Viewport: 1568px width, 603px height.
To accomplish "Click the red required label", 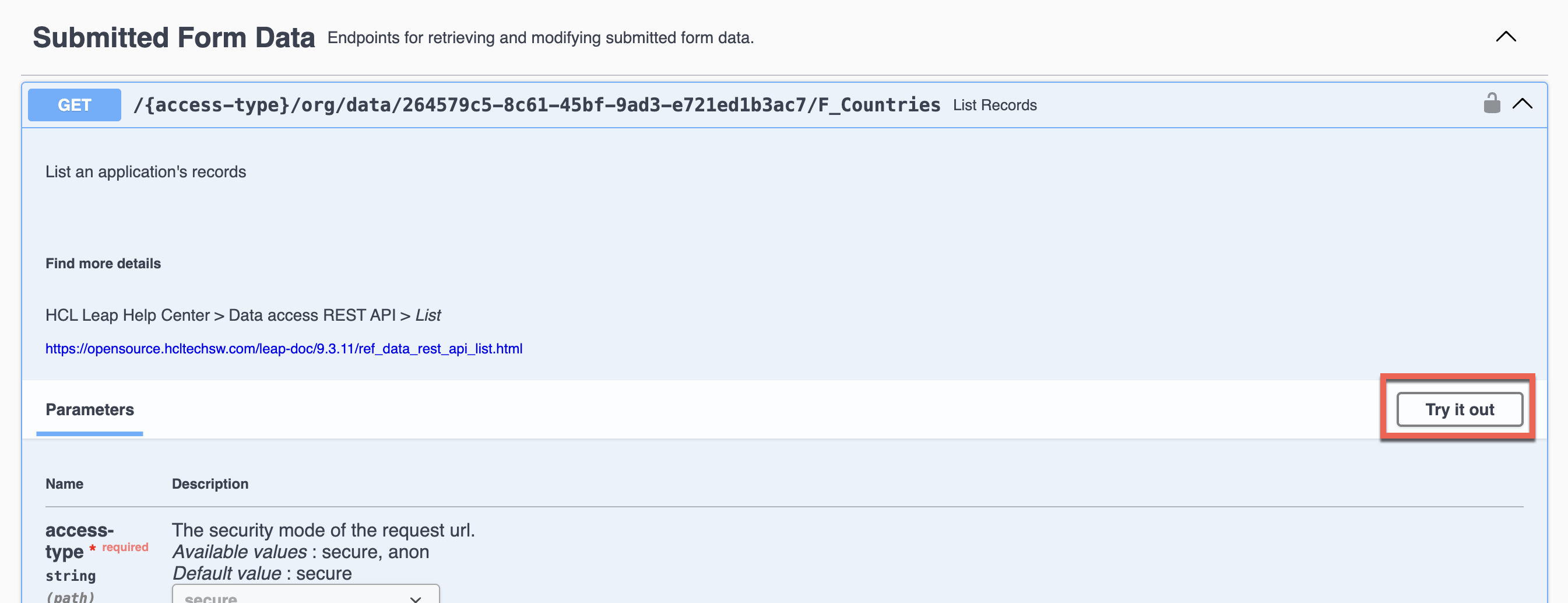I will point(125,547).
